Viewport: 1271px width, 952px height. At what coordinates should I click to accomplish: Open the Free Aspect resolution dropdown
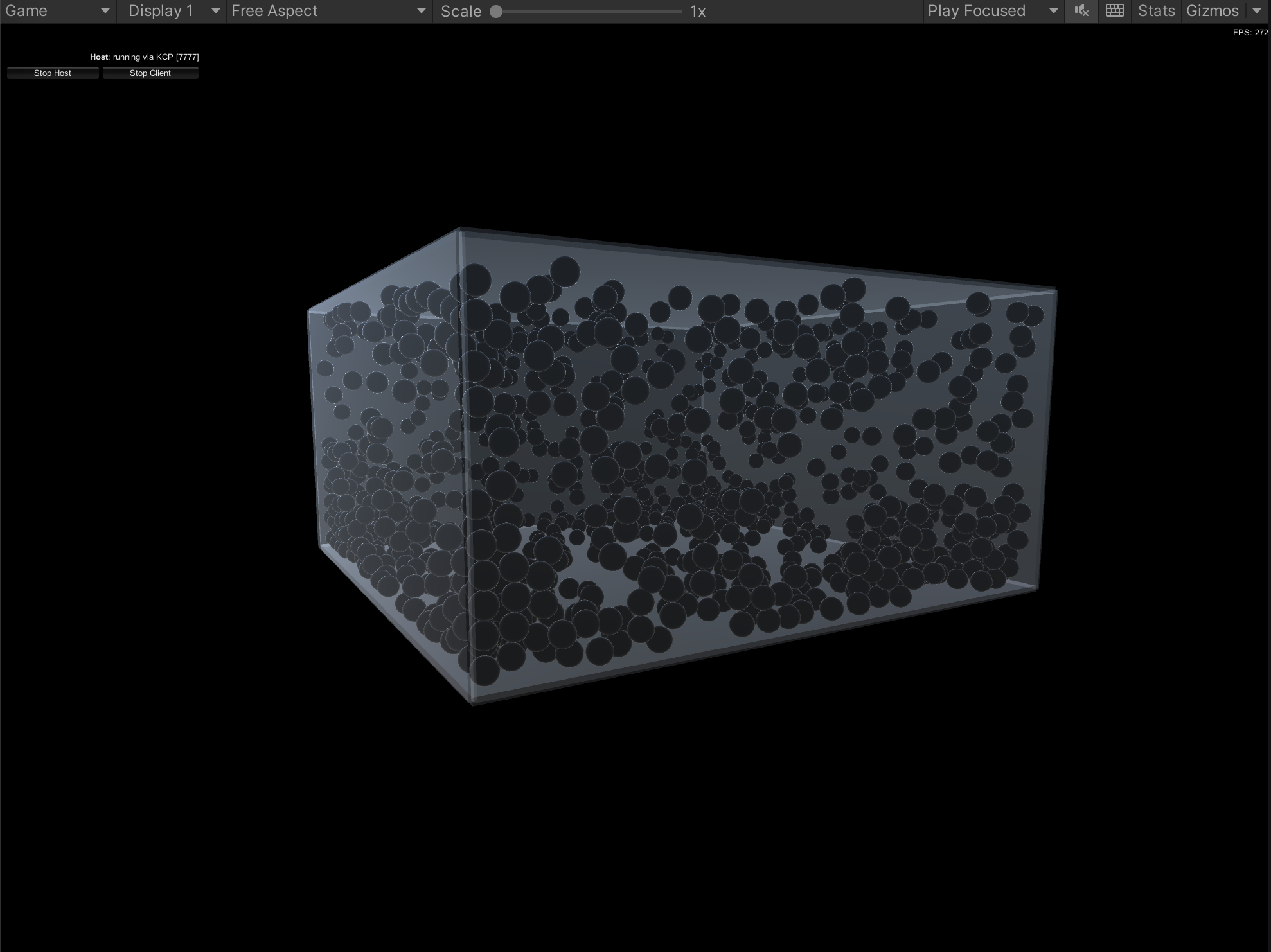point(328,11)
